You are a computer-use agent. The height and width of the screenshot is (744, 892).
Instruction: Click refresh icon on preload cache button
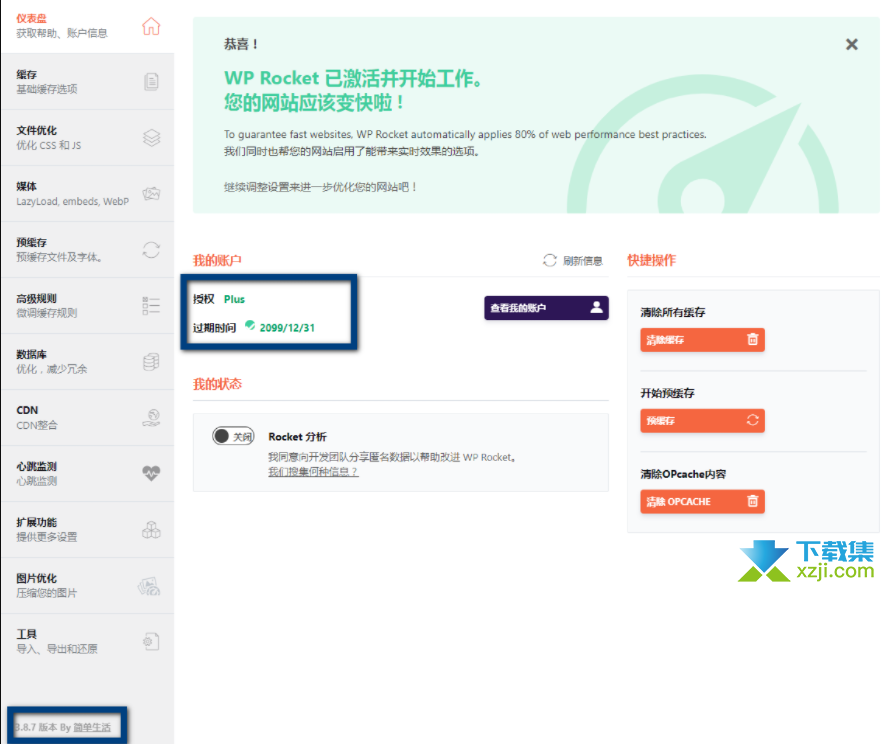(753, 420)
